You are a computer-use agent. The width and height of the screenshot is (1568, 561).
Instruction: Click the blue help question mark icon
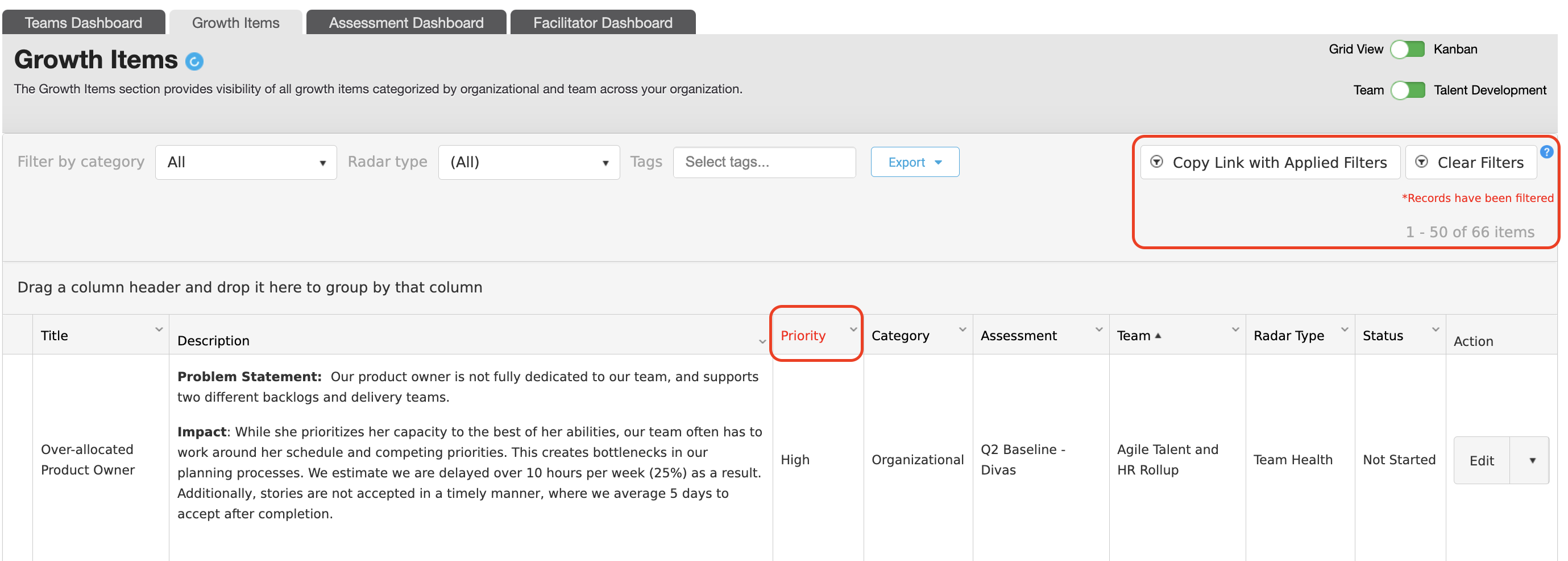1547,152
